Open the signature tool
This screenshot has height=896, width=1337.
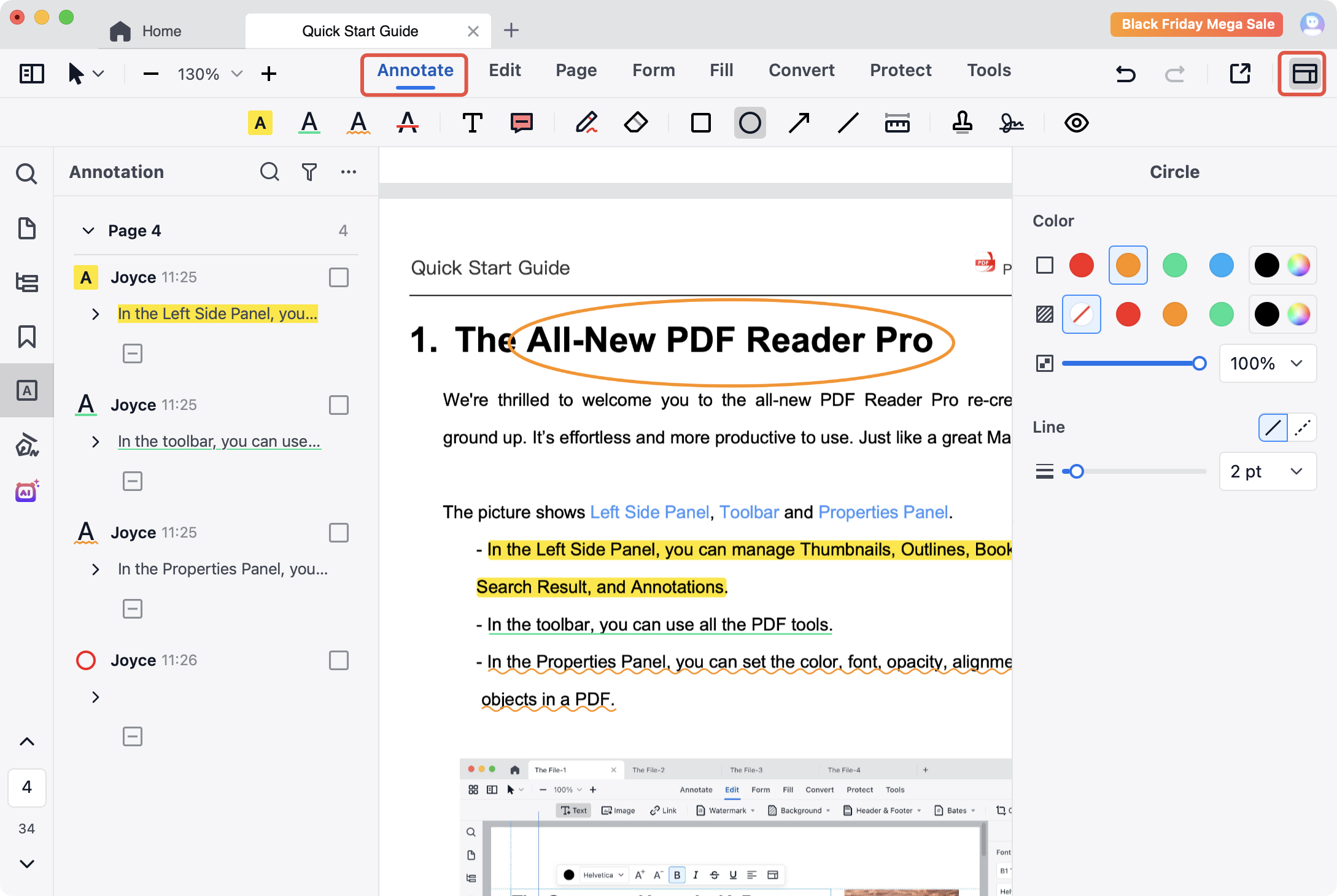click(1011, 123)
